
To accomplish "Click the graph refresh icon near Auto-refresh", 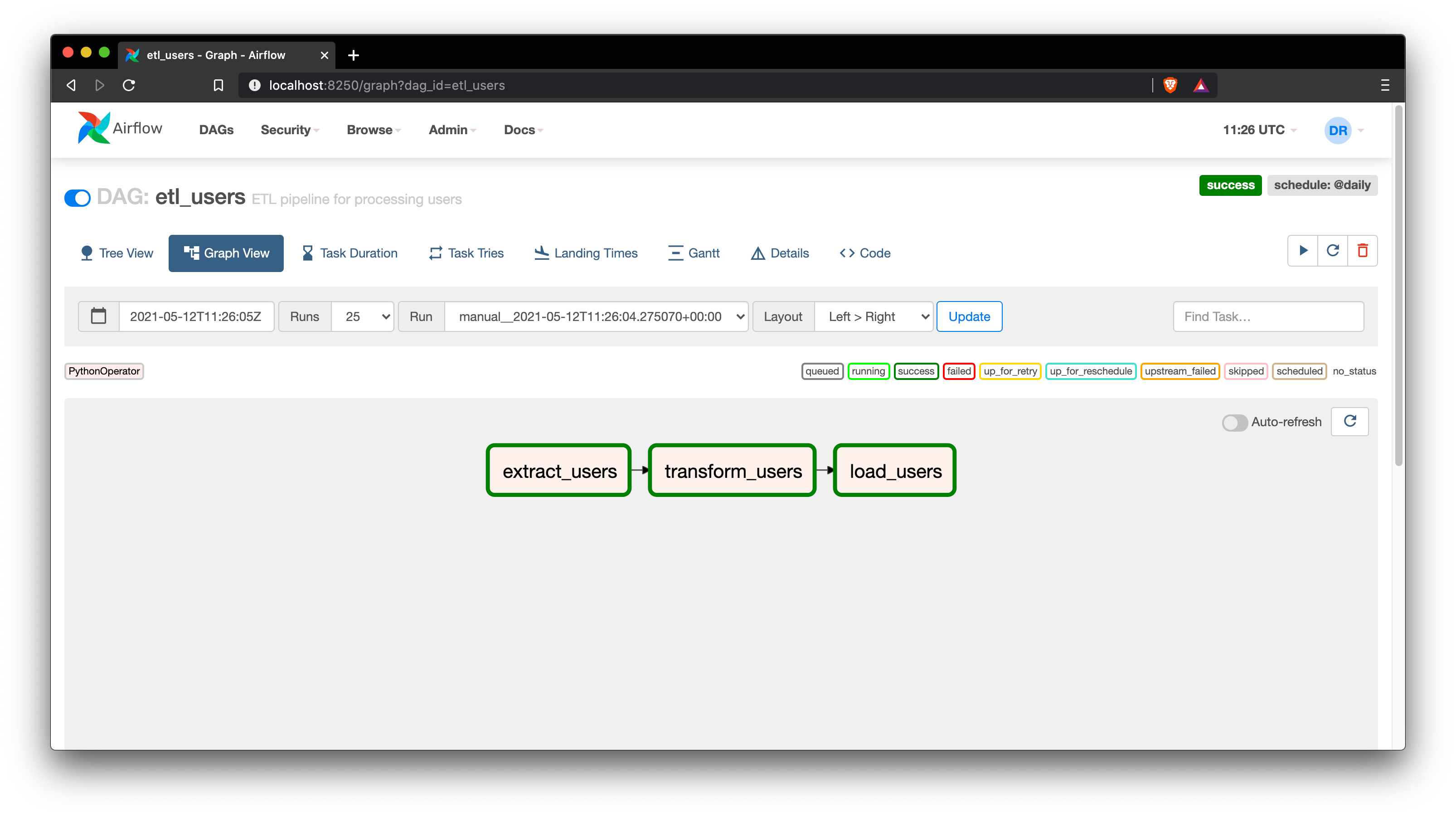I will pos(1350,421).
